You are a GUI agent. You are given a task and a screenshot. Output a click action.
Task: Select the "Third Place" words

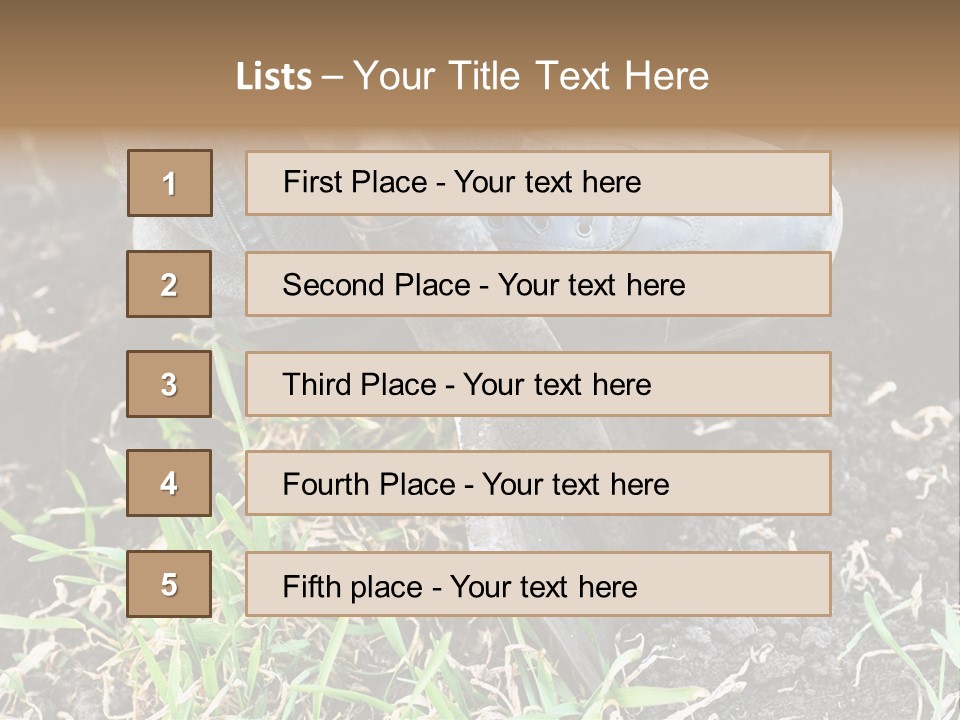[x=359, y=385]
